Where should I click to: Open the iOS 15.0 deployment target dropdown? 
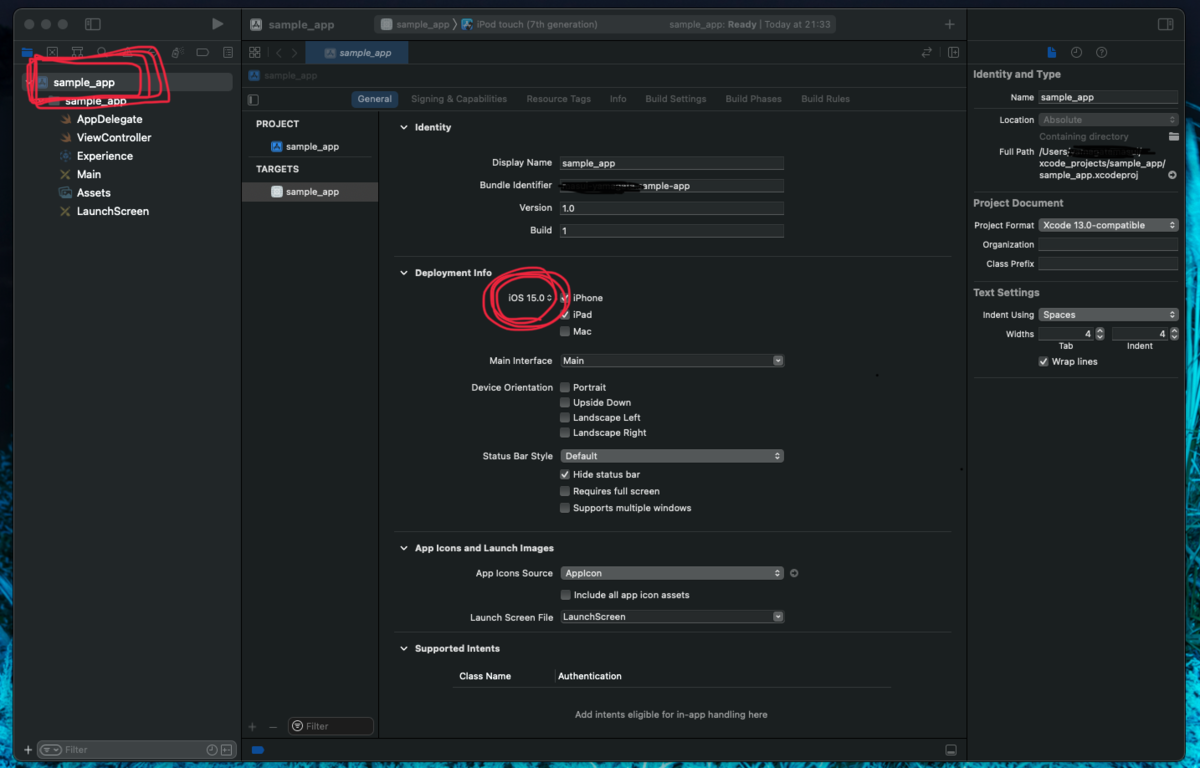pos(530,298)
